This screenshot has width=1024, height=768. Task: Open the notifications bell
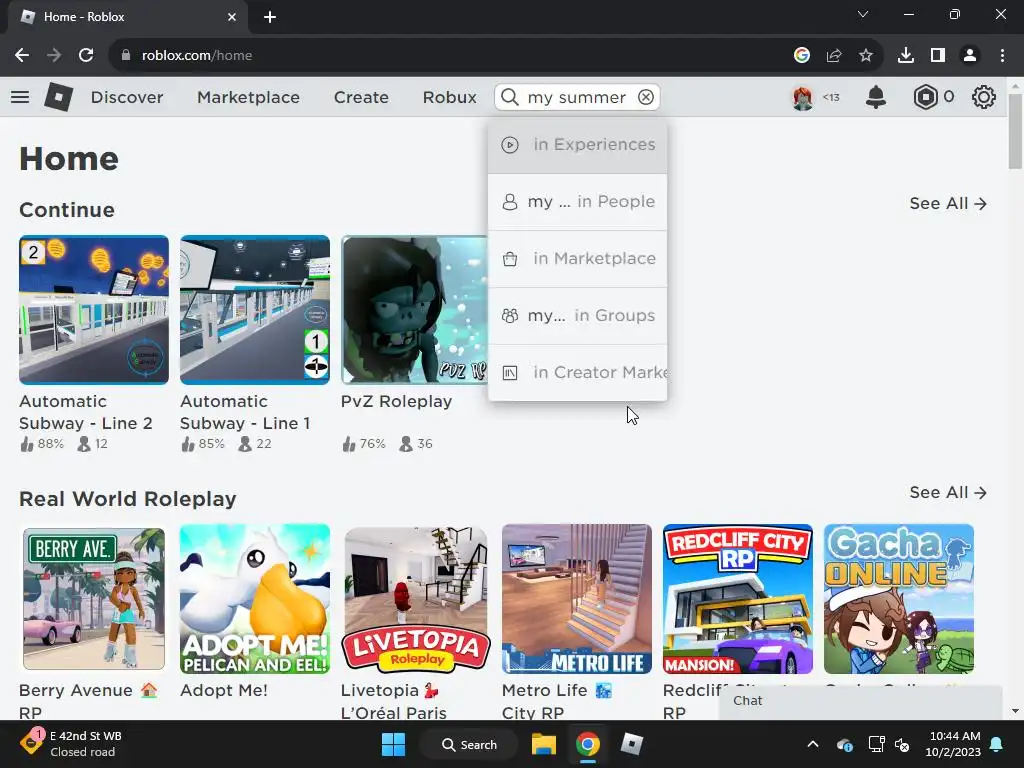pos(876,97)
